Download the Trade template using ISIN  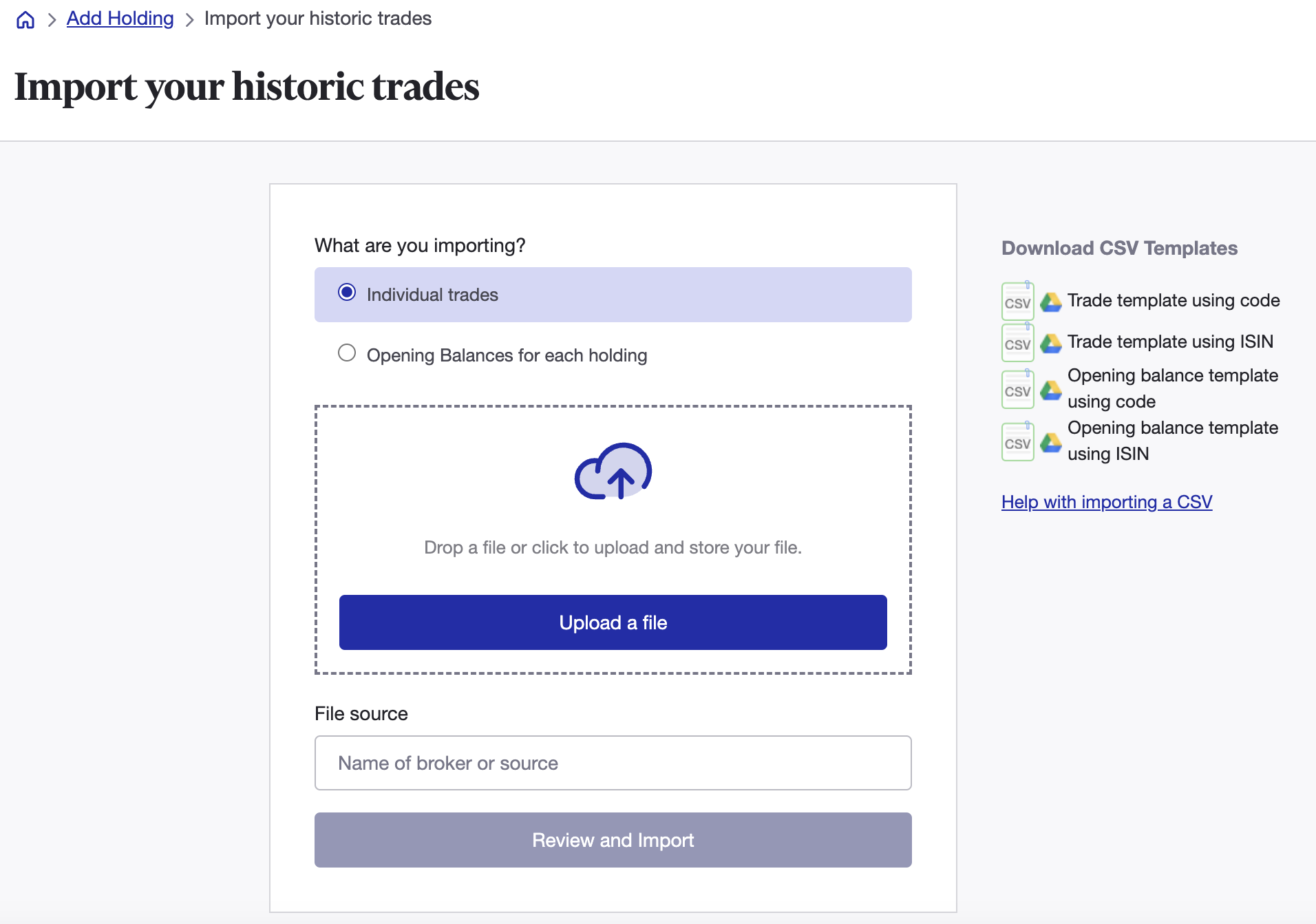1169,342
